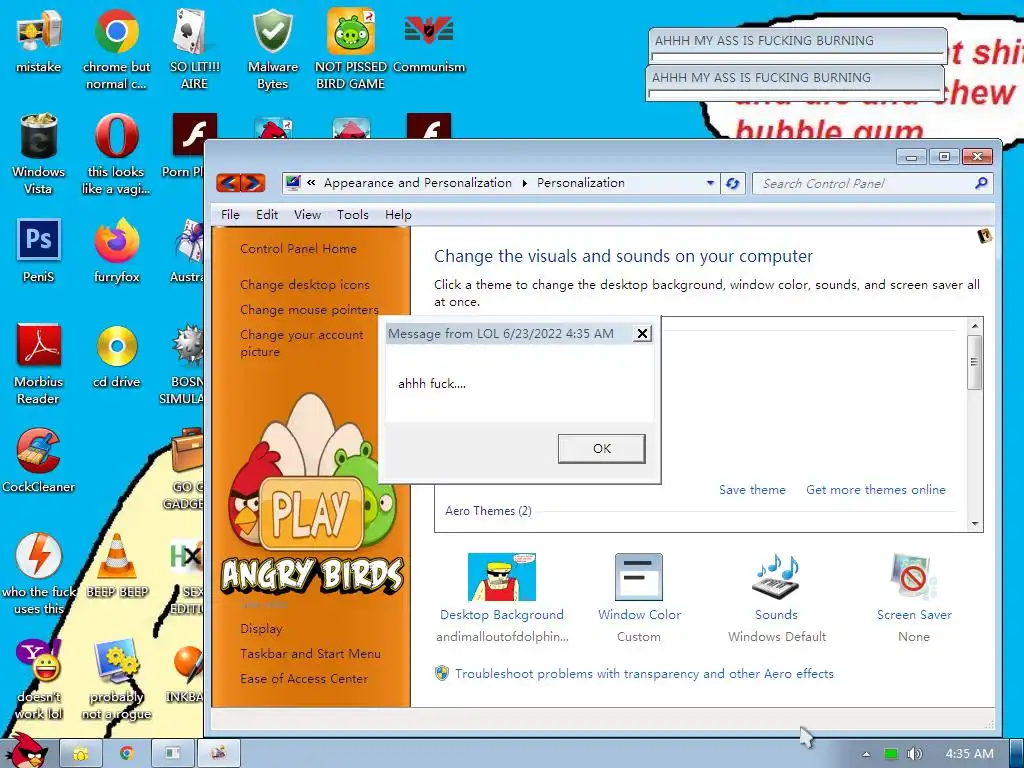This screenshot has width=1024, height=768.
Task: Click the Control Panel help icon
Action: (x=984, y=236)
